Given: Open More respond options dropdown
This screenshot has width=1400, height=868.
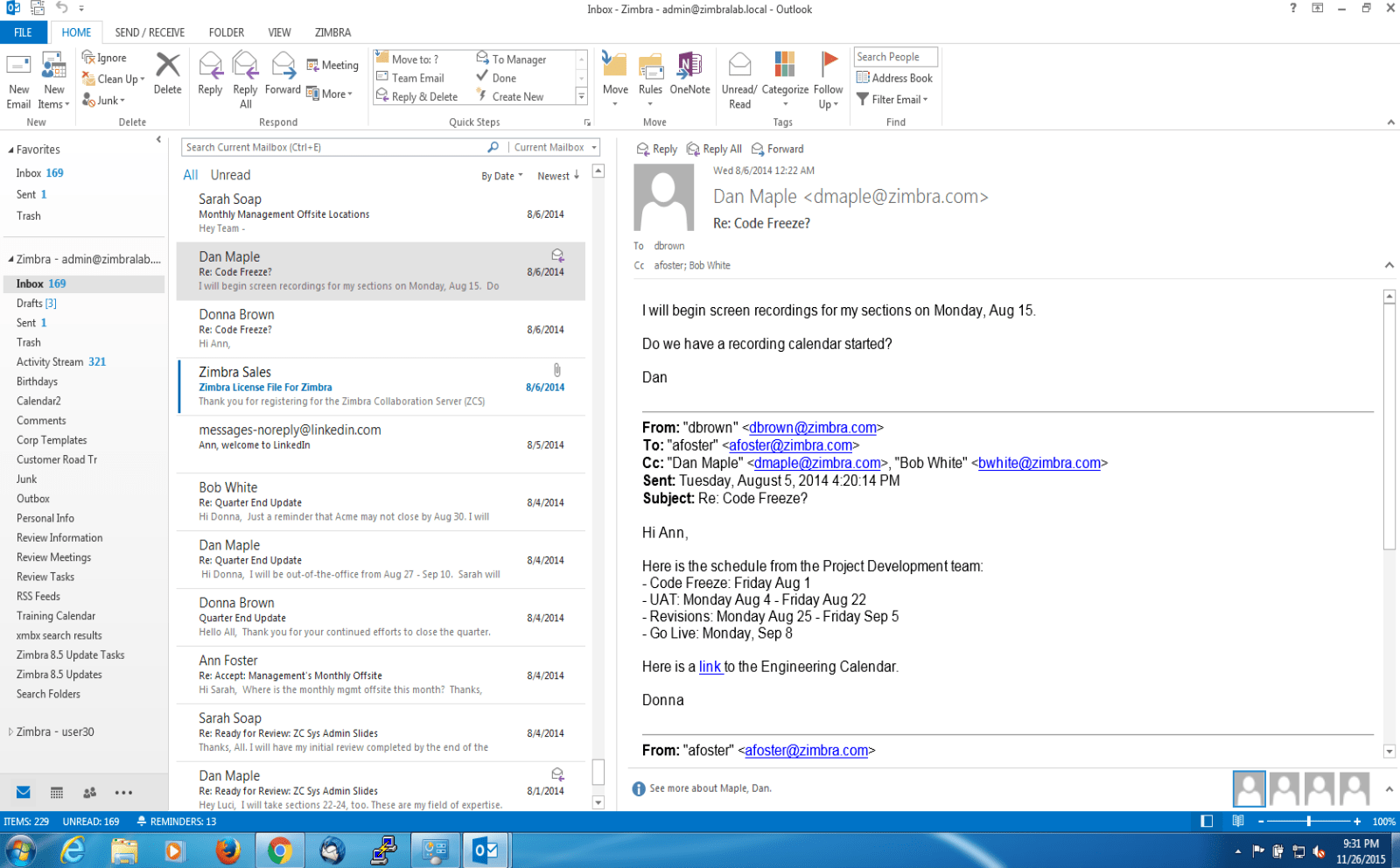Looking at the screenshot, I should coord(330,94).
